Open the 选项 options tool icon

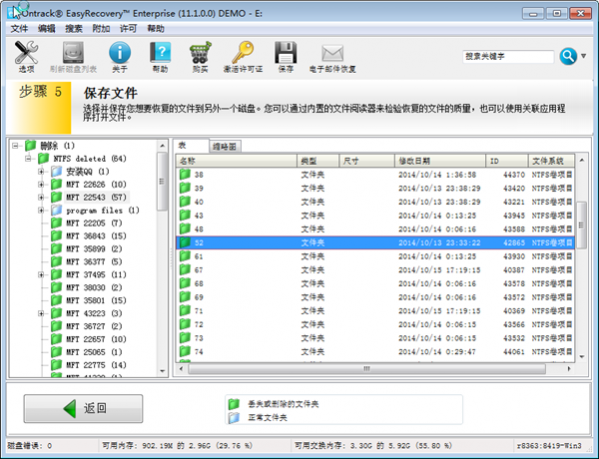click(x=26, y=53)
